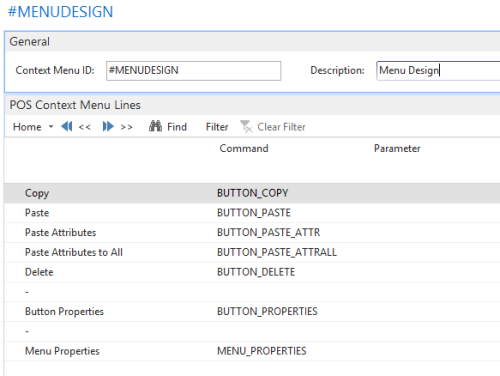Select the Button Properties row
This screenshot has height=376, width=500.
(x=252, y=312)
